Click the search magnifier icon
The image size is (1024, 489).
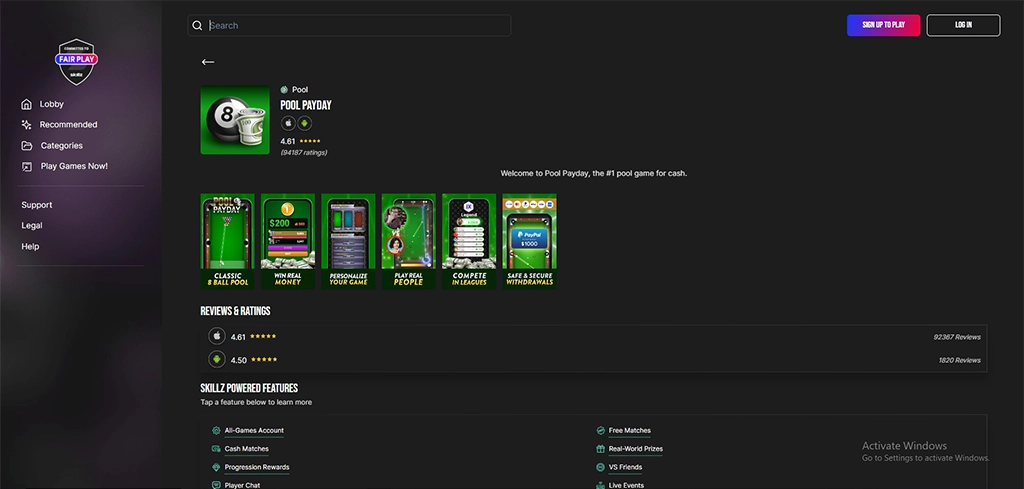[x=197, y=25]
